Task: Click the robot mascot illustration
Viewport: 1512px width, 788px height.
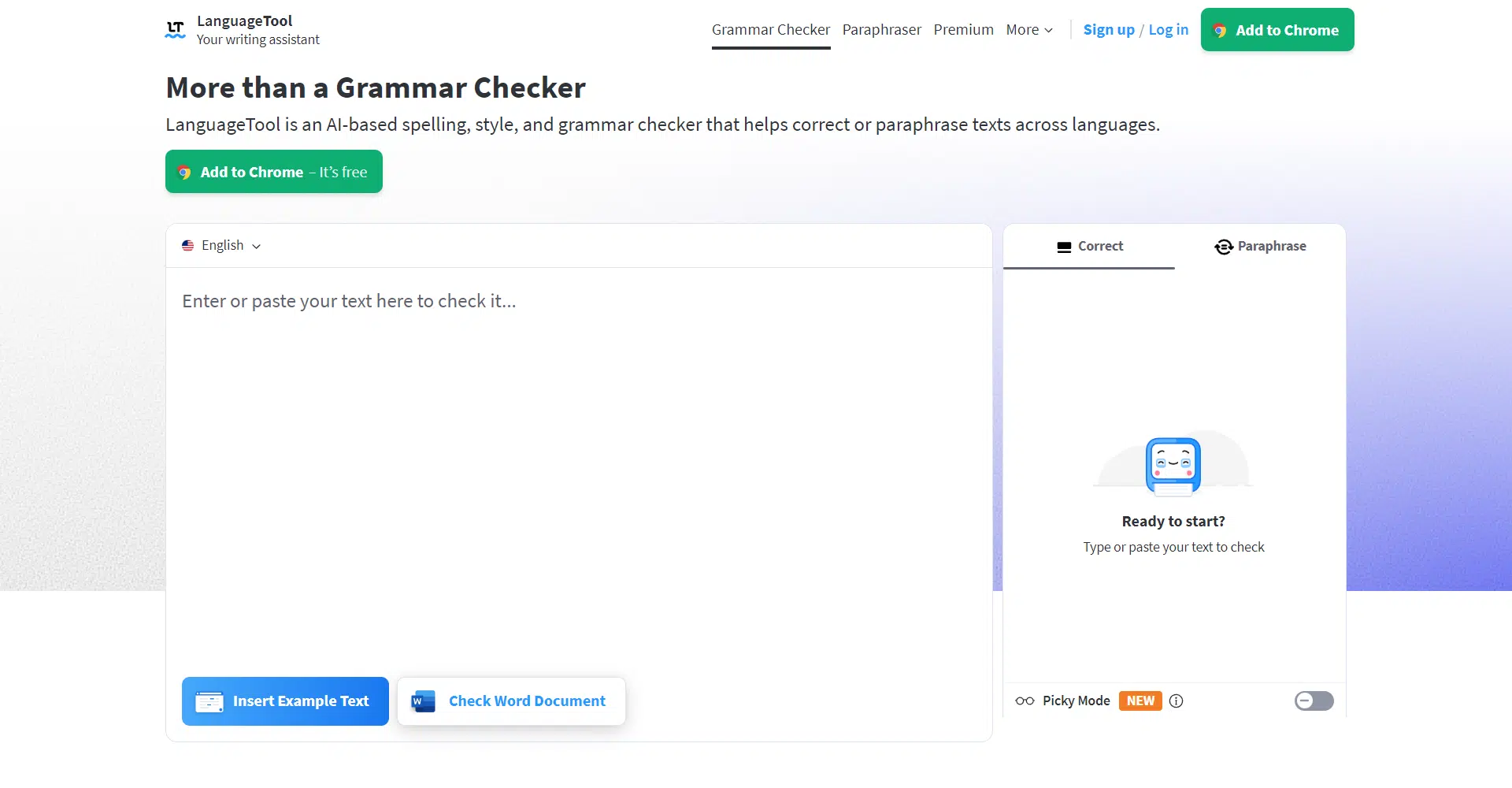Action: click(x=1173, y=466)
